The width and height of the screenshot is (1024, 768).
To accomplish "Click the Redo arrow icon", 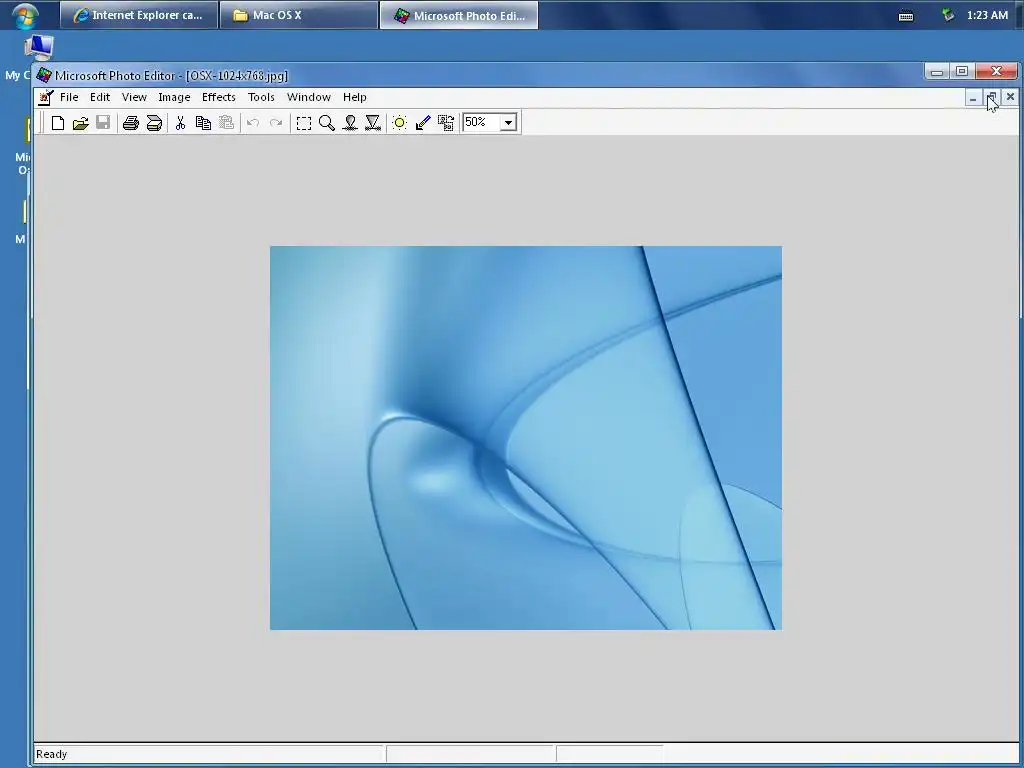I will 276,123.
